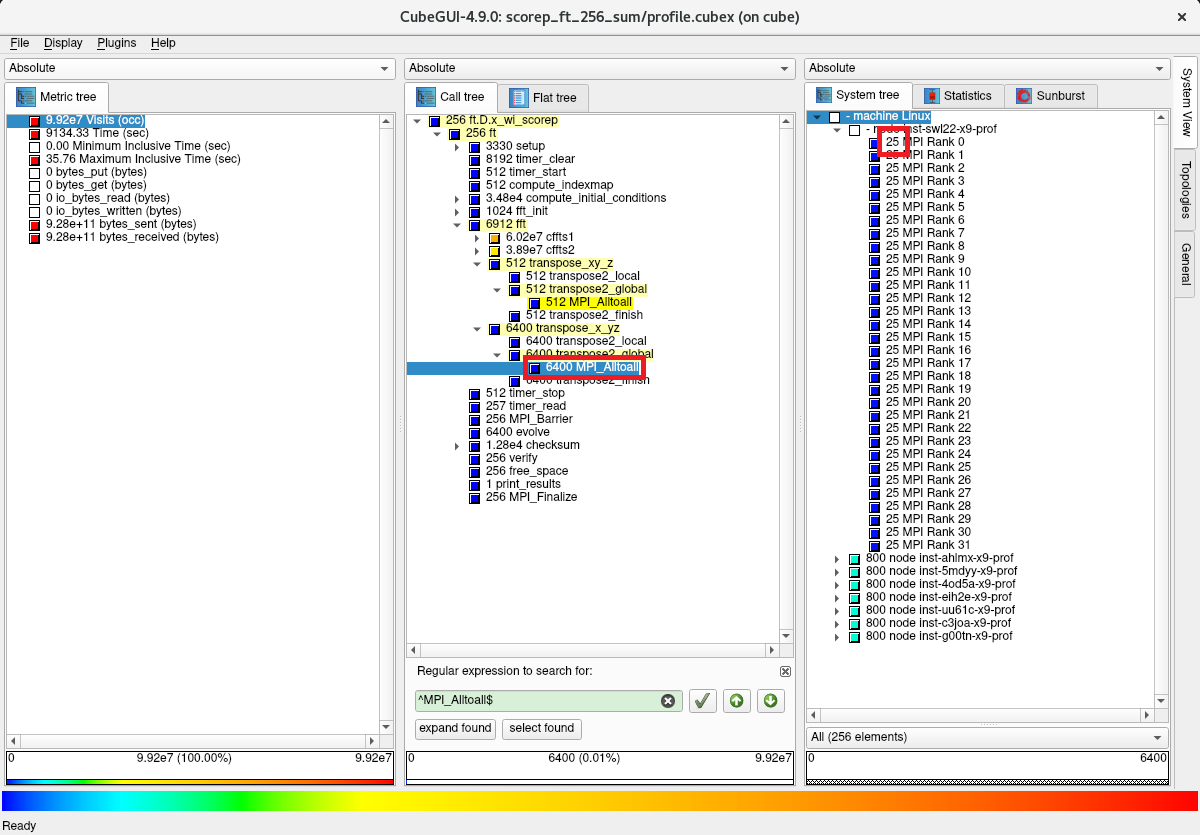
Task: Collapse the transpose_xy_z tree node
Action: coord(477,264)
